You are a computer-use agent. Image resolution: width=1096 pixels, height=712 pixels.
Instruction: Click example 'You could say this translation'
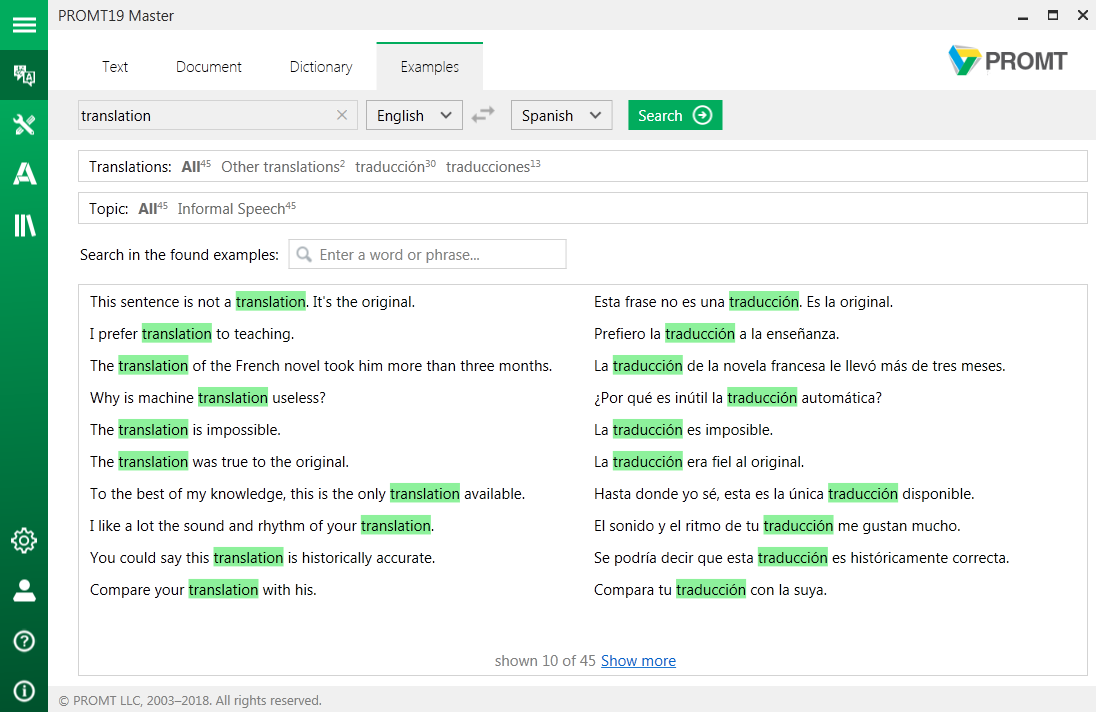point(262,558)
